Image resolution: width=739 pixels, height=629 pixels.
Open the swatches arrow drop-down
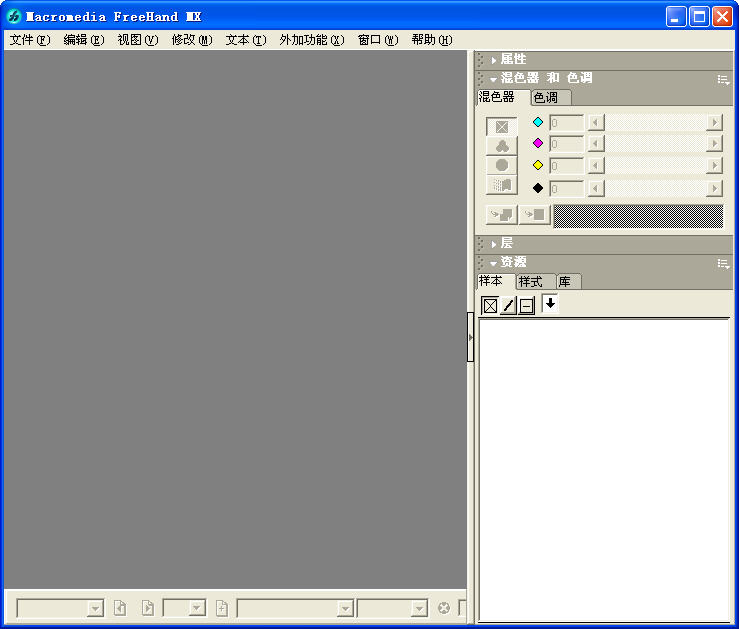[550, 304]
